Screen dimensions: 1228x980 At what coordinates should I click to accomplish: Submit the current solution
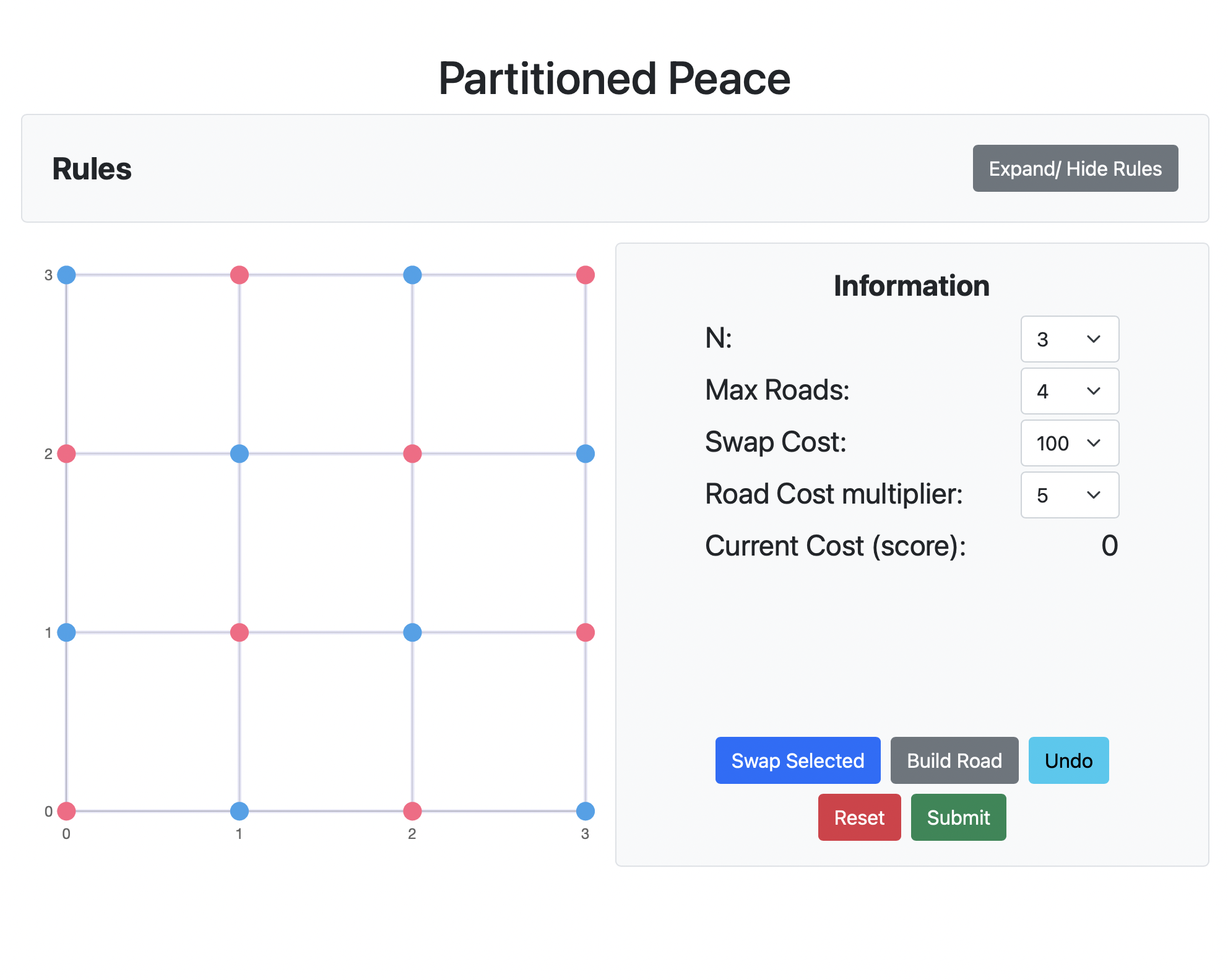[x=958, y=817]
